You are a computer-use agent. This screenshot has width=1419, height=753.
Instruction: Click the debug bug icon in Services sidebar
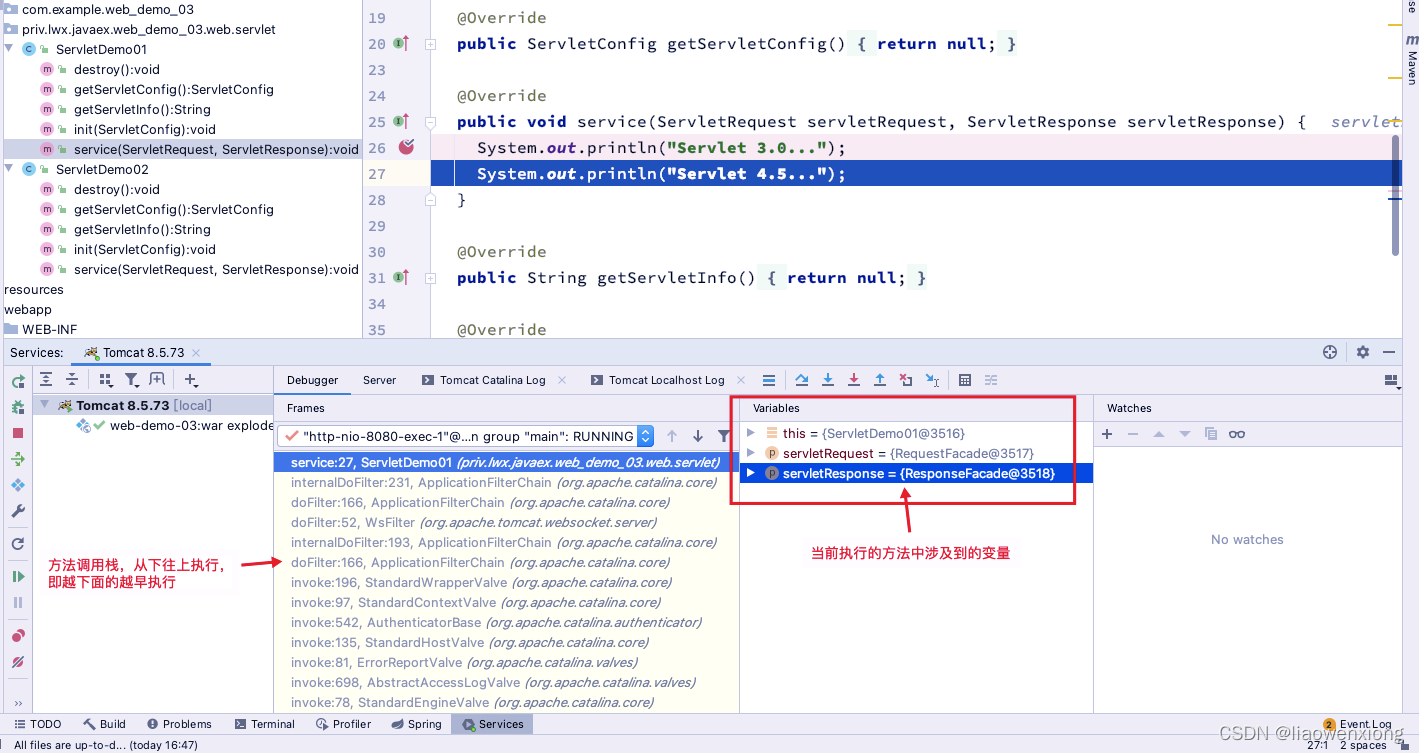pyautogui.click(x=18, y=407)
